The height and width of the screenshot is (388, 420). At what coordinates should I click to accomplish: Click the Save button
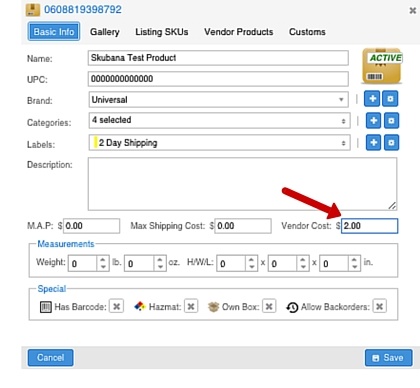[x=389, y=358]
